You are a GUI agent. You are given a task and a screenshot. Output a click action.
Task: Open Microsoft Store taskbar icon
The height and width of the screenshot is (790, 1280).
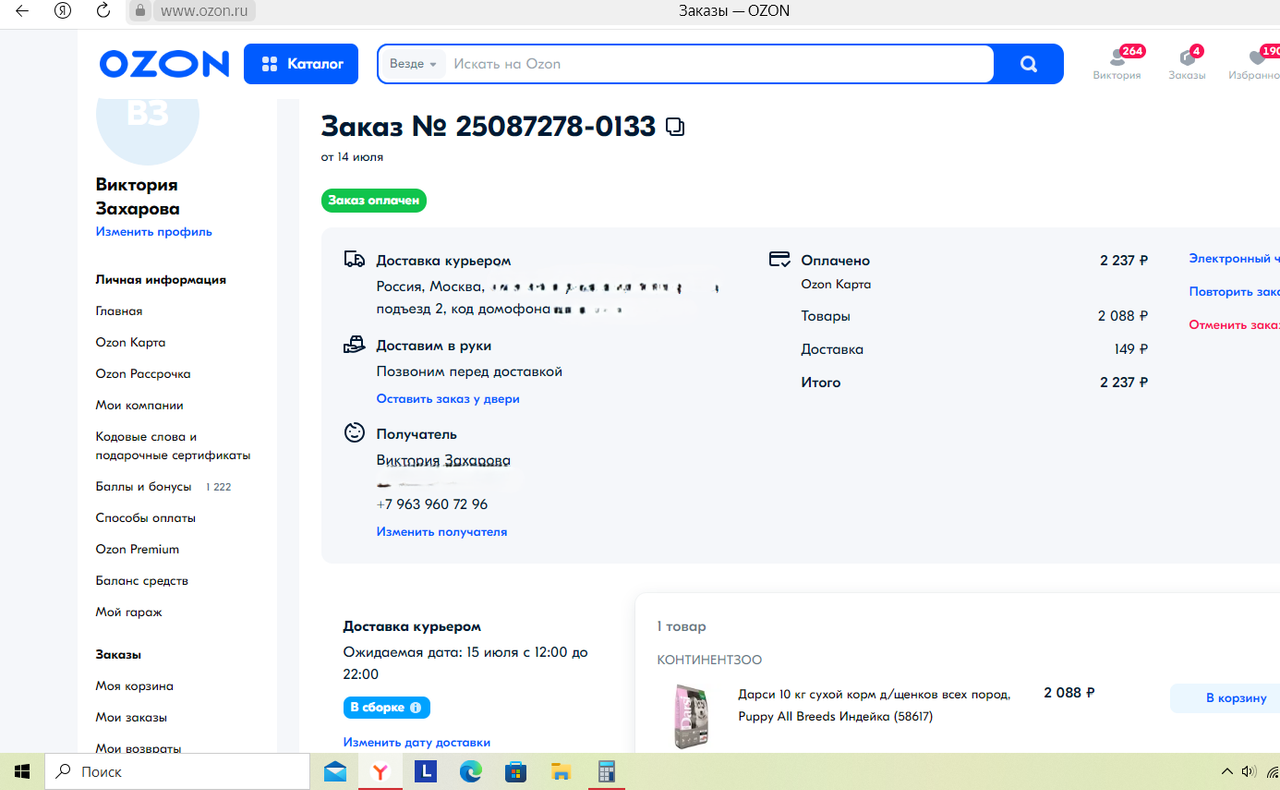pyautogui.click(x=515, y=771)
